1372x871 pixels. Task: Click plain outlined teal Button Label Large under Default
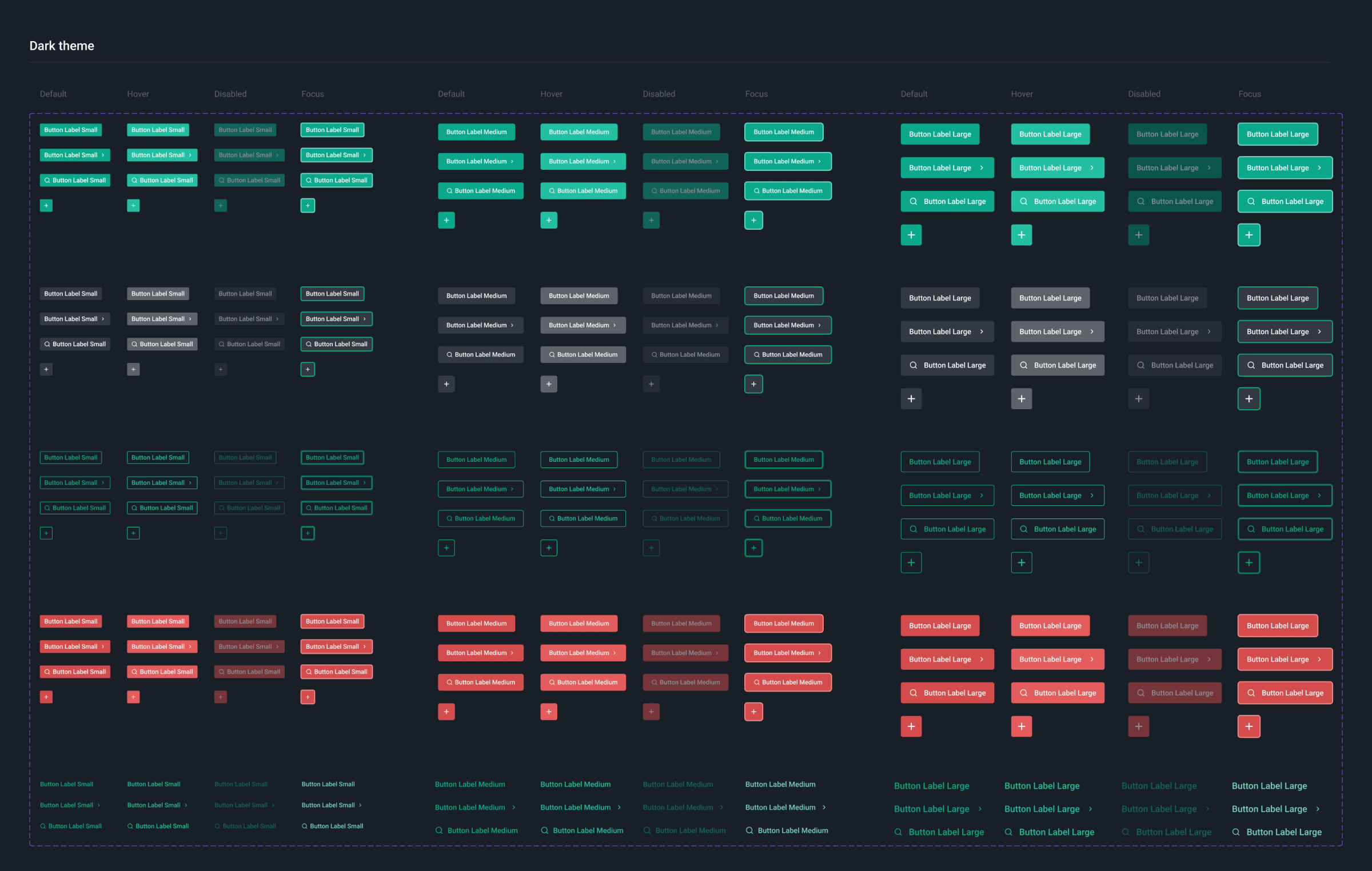click(940, 462)
